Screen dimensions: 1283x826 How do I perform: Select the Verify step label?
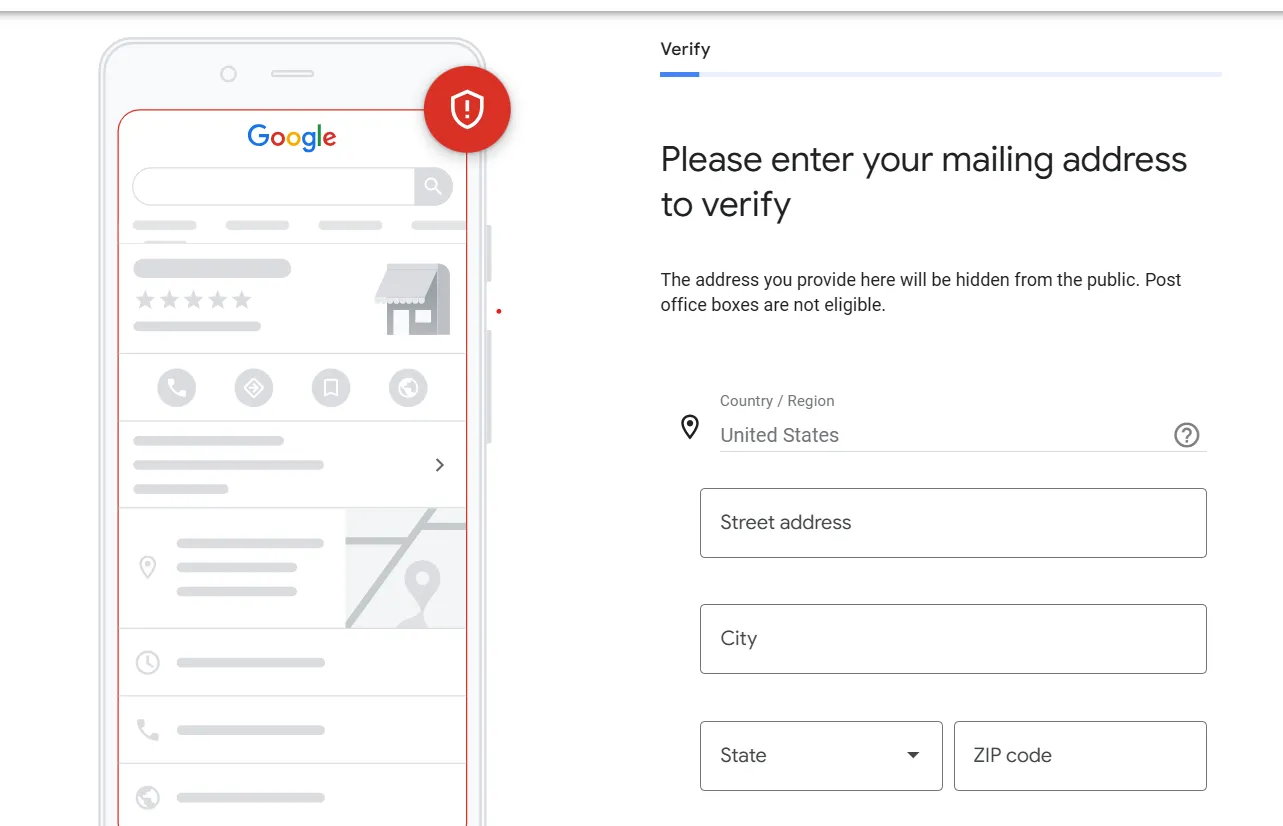click(684, 48)
